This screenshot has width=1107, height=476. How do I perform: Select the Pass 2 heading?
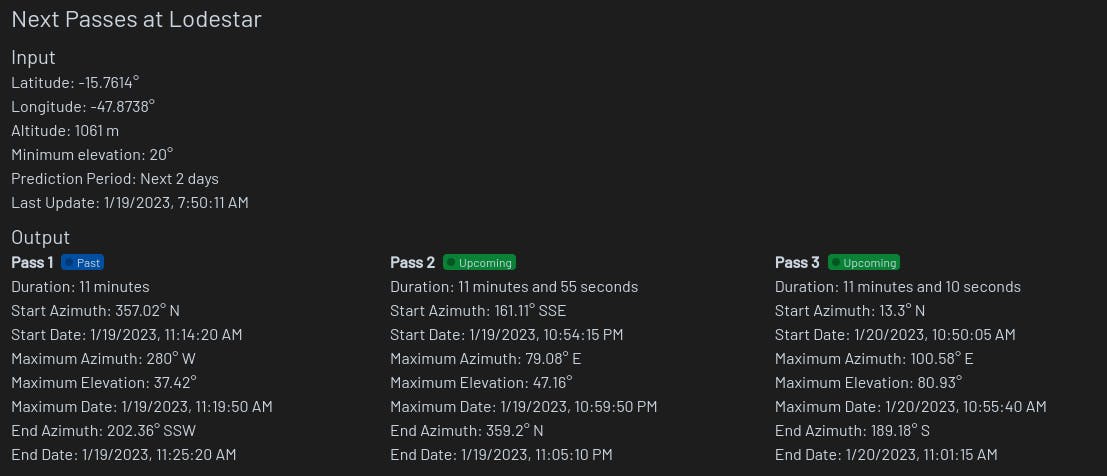pos(412,262)
